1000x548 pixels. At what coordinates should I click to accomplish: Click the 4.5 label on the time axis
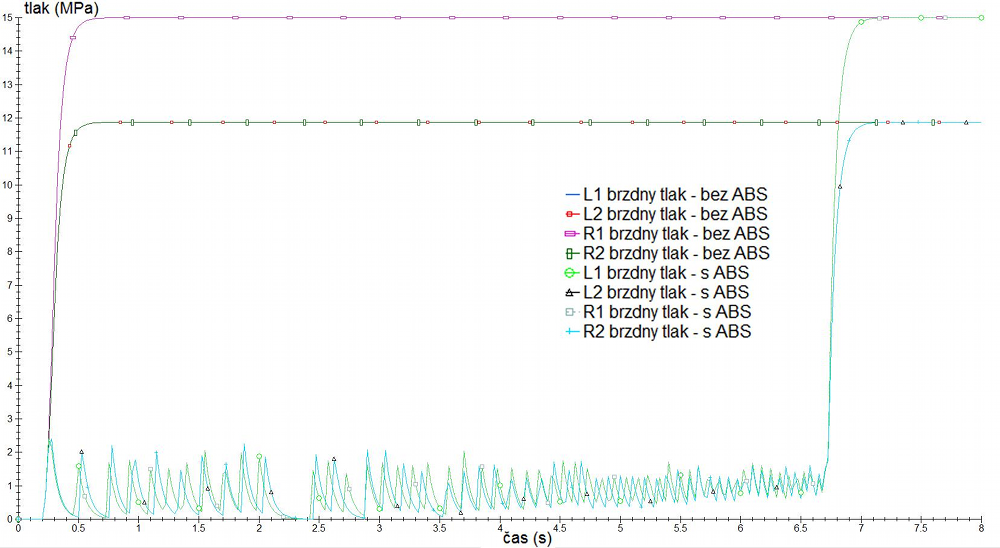560,528
